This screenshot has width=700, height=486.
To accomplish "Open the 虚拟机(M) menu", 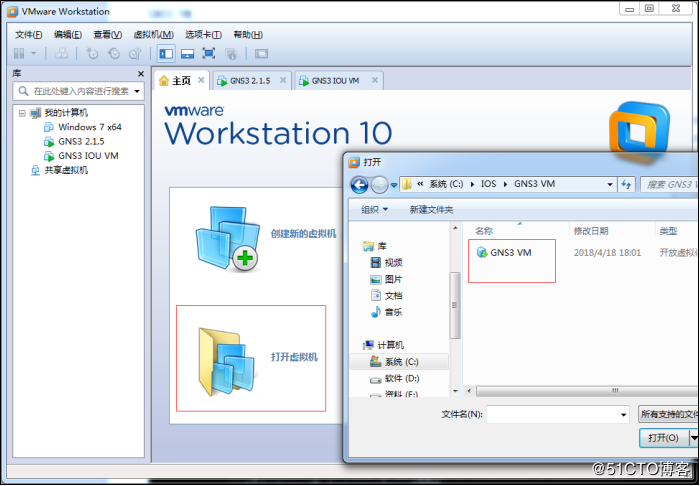I will [x=154, y=34].
